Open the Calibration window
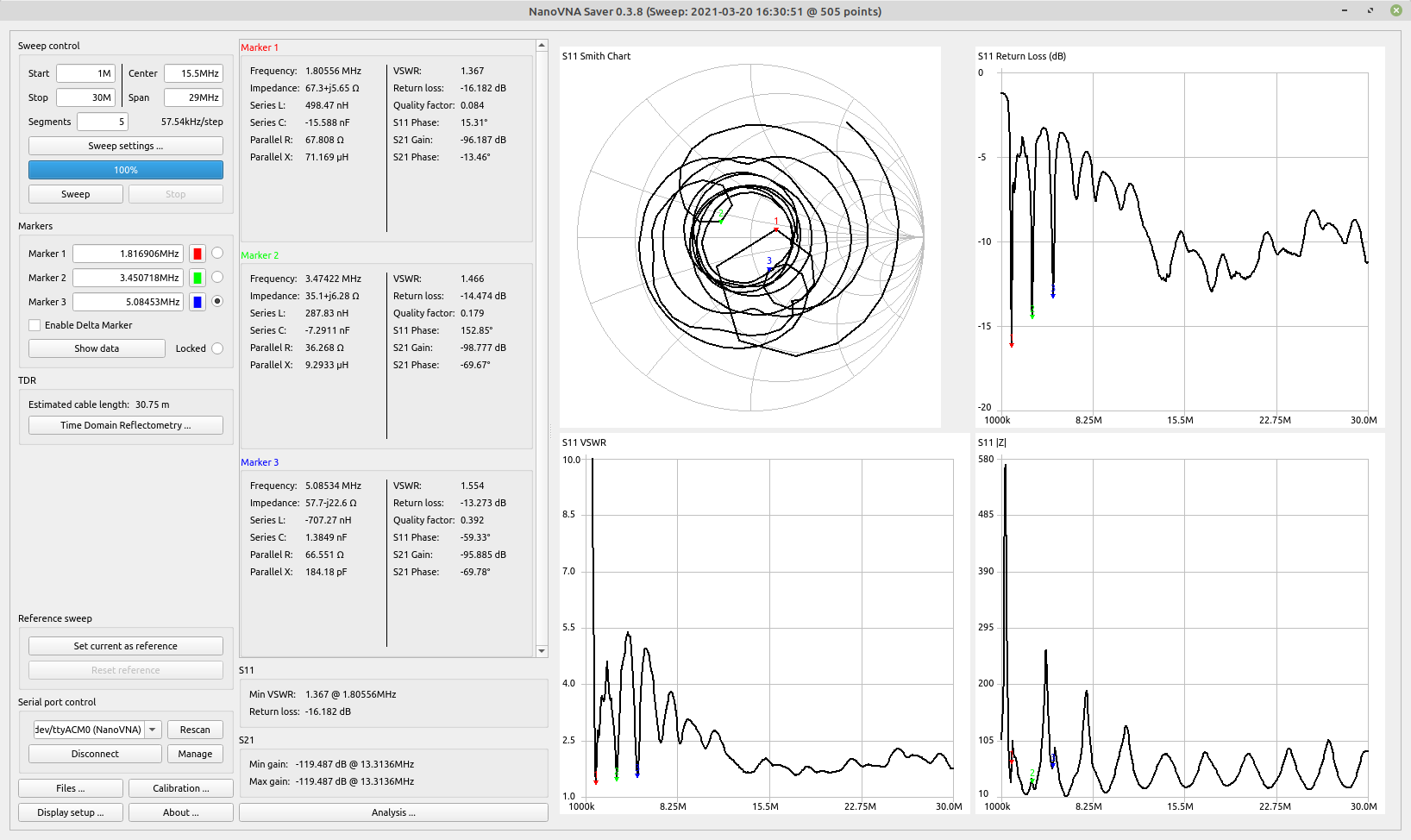 tap(180, 788)
